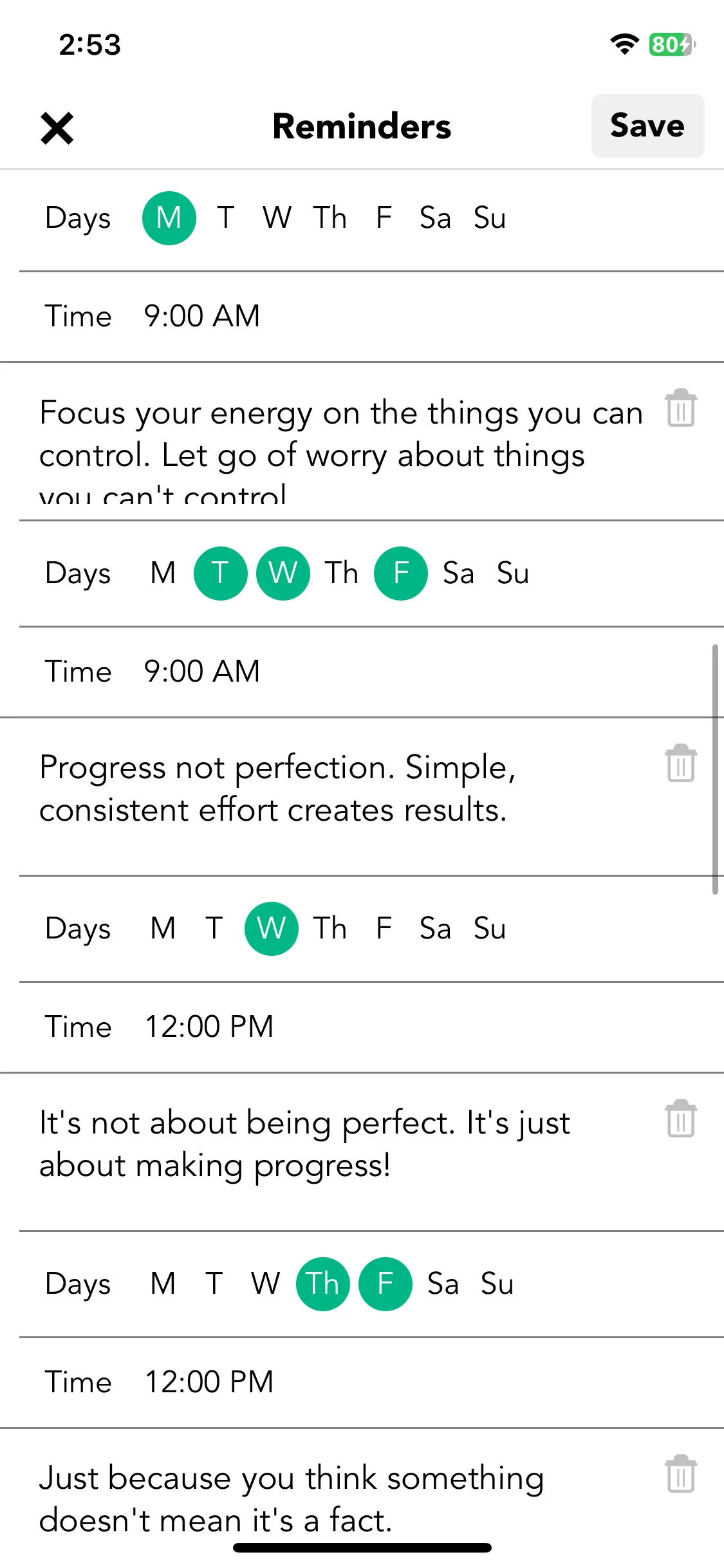Enable Saturday in the fourth reminder
Image resolution: width=724 pixels, height=1568 pixels.
coord(443,1283)
